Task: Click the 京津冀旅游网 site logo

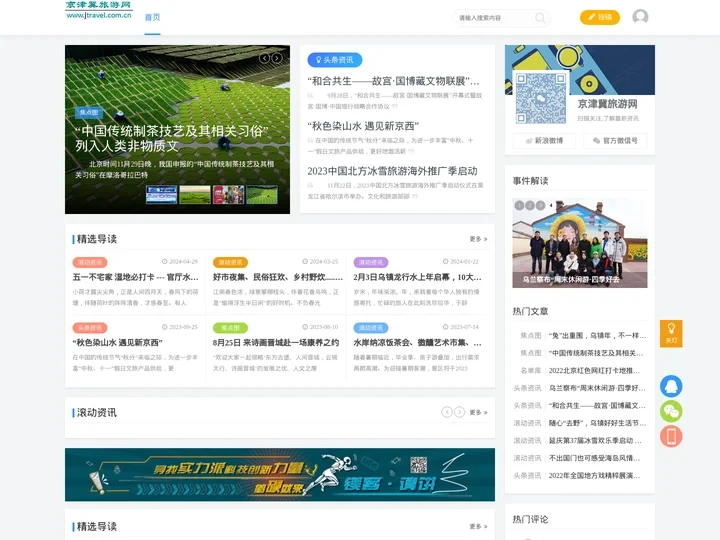Action: click(99, 10)
